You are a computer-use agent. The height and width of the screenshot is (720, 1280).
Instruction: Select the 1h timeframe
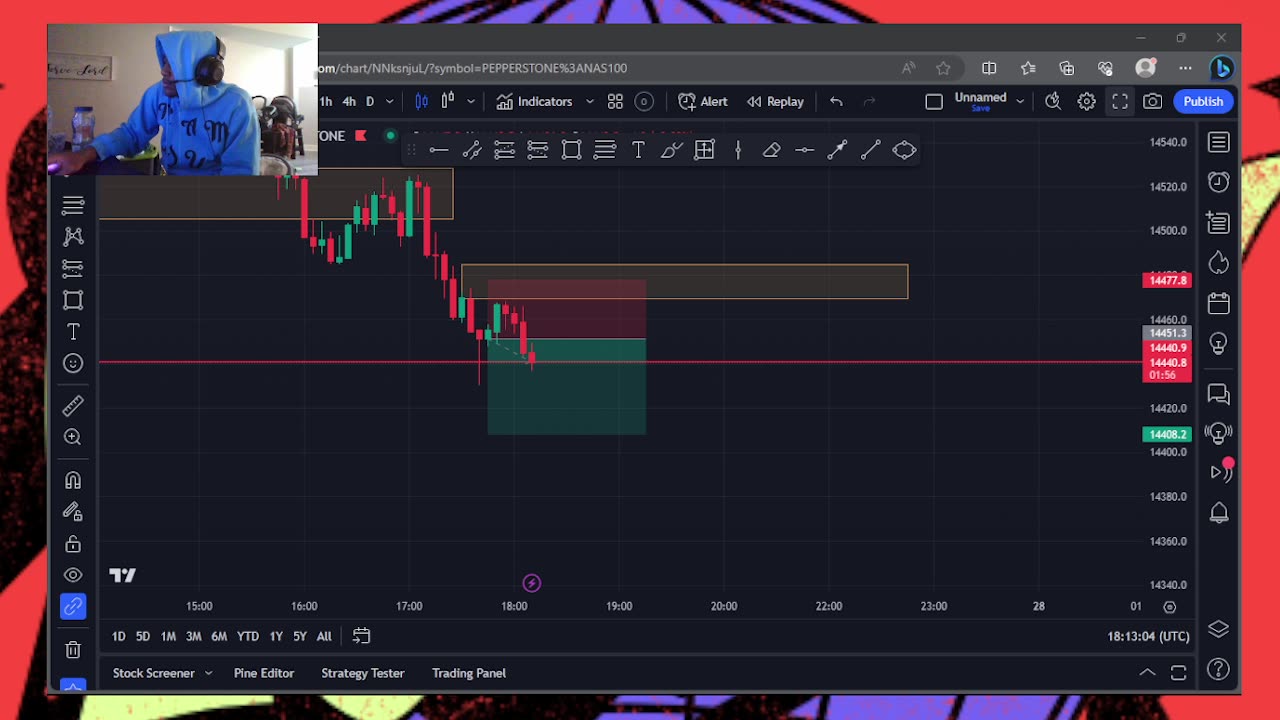point(326,101)
